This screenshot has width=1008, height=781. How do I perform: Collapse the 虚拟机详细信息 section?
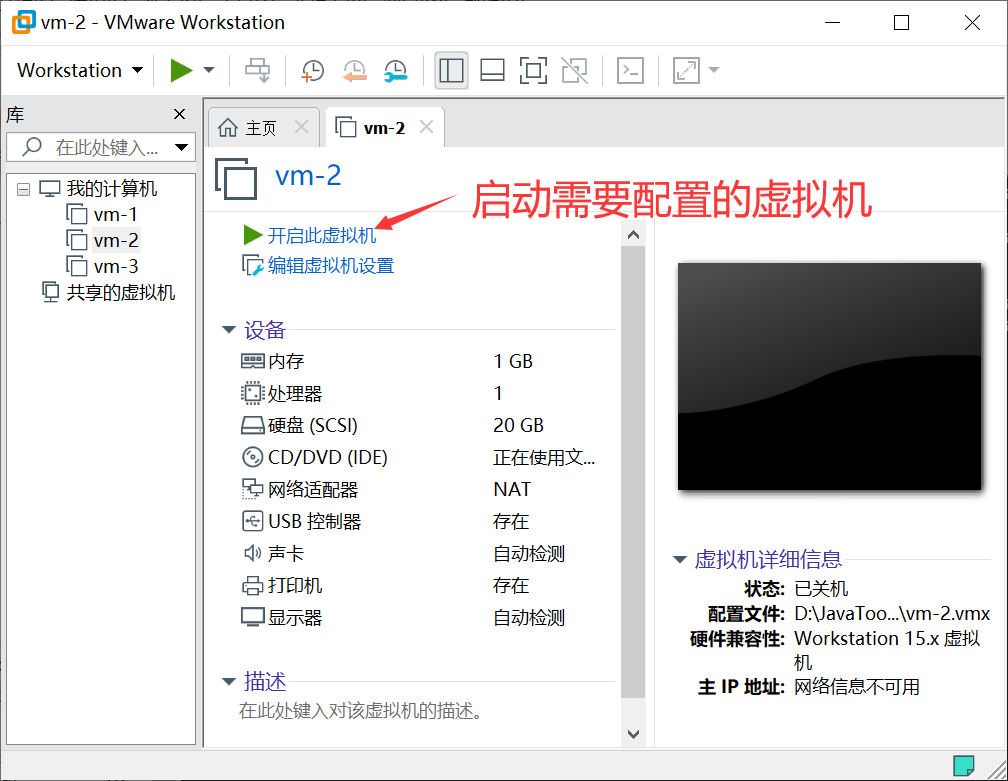click(680, 559)
